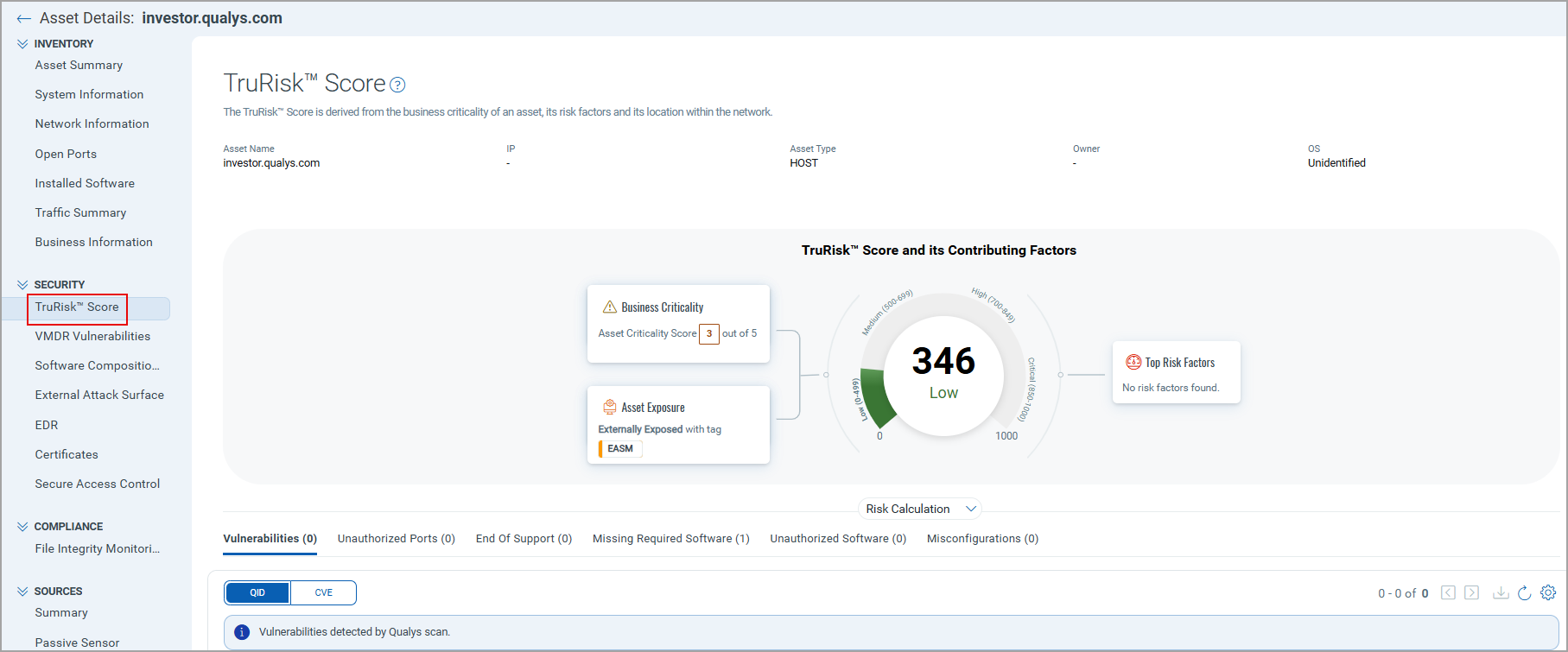The image size is (1568, 652).
Task: Open the table settings gear
Action: point(1548,592)
